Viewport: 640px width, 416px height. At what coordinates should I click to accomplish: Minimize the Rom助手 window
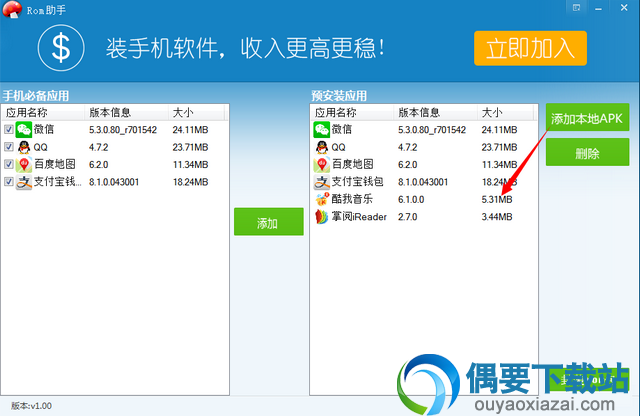(598, 8)
